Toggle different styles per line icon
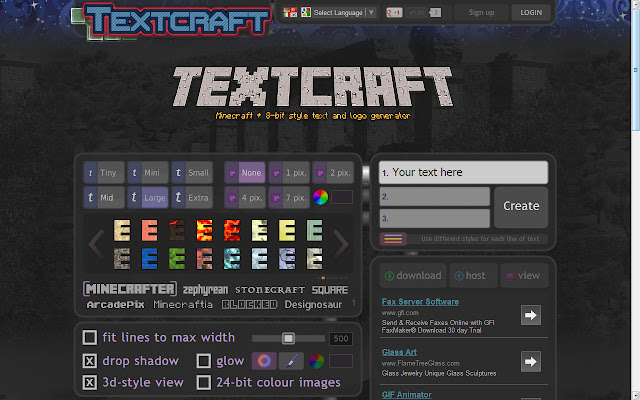 [x=393, y=239]
